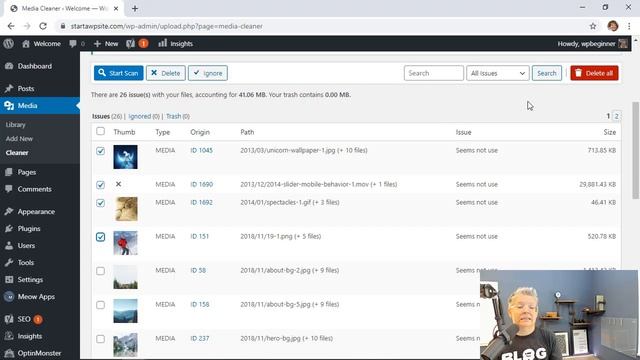Image resolution: width=640 pixels, height=360 pixels.
Task: Open the ID 151 origin link
Action: pos(199,236)
